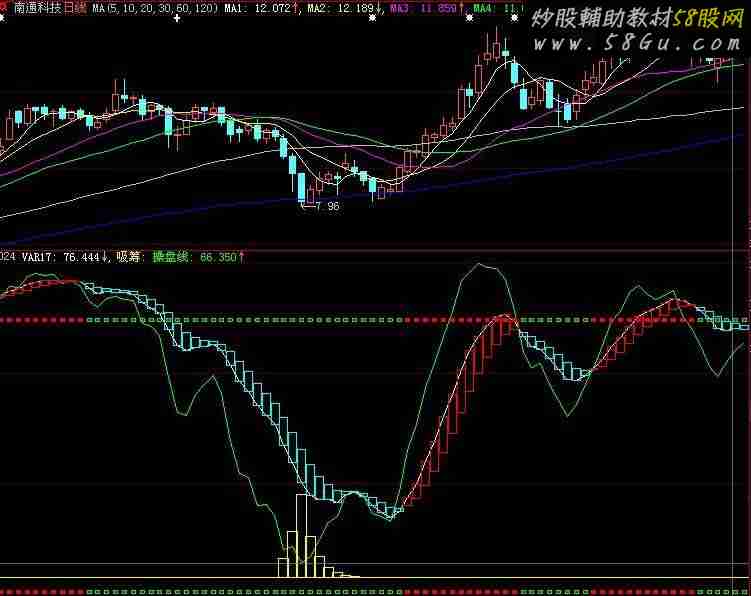Click the green indicator line's highest peak
This screenshot has width=751, height=596.
pos(483,265)
